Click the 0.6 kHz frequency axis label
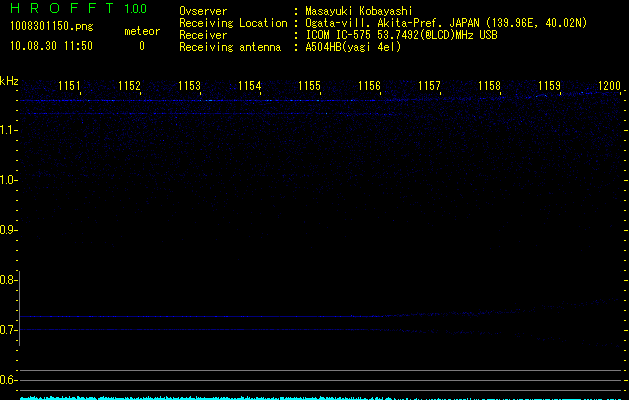The image size is (629, 400). click(8, 380)
